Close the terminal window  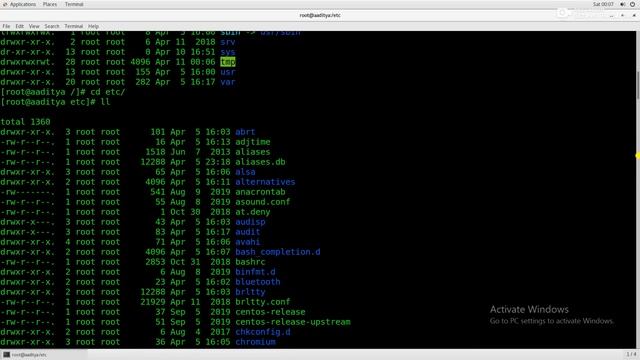pyautogui.click(x=634, y=15)
